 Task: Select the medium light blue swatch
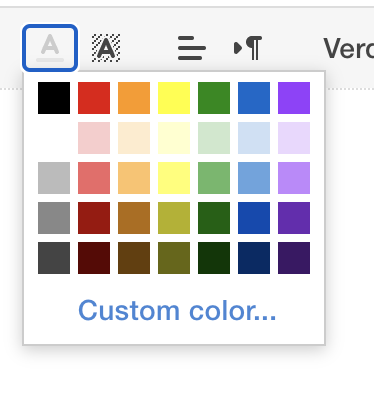coord(254,178)
